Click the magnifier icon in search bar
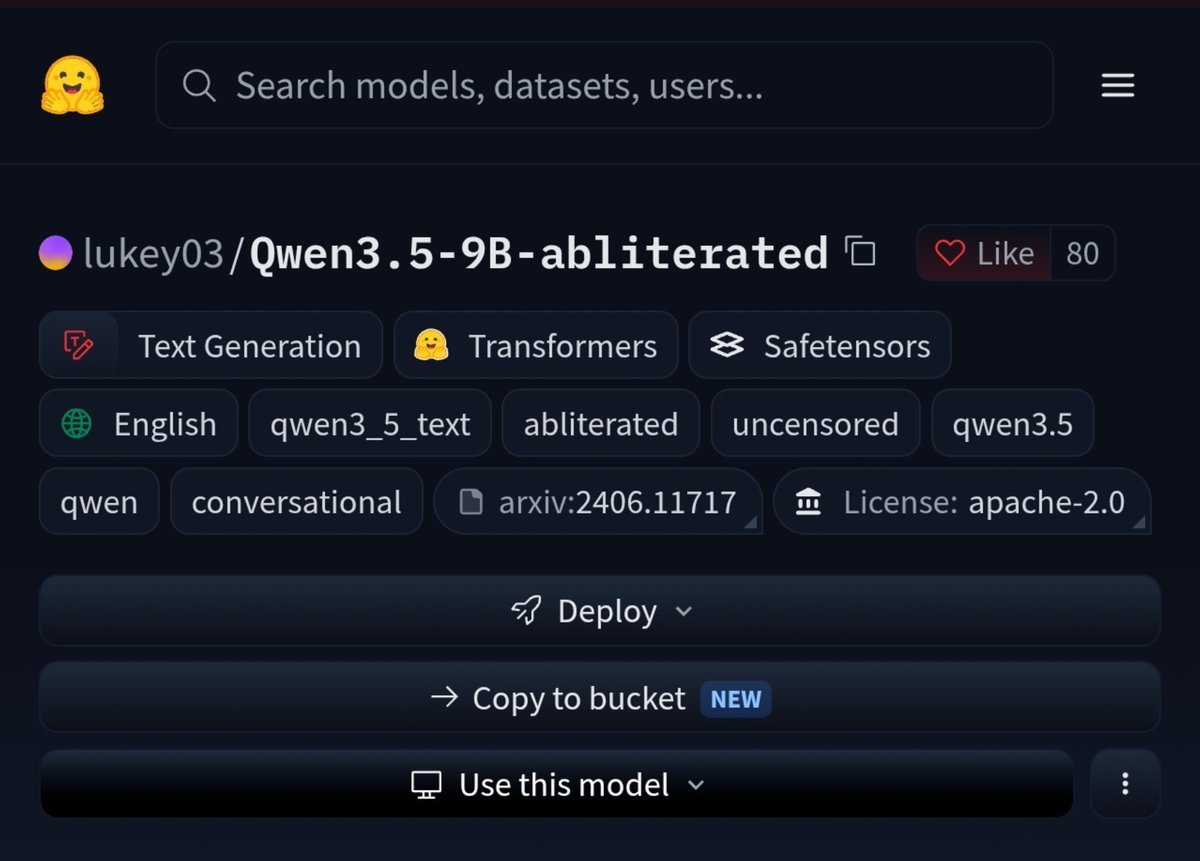The image size is (1200, 861). click(x=199, y=86)
